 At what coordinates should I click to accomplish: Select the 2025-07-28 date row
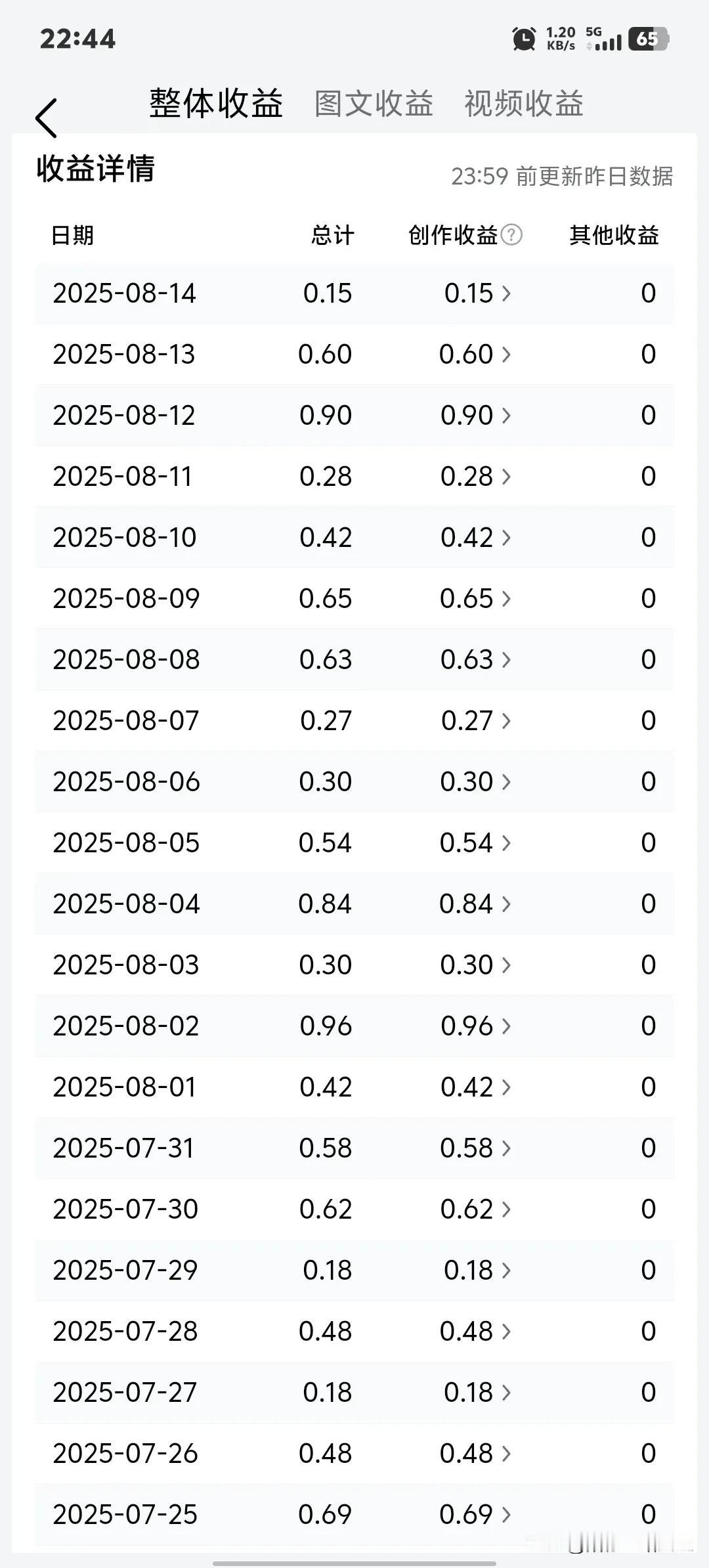click(354, 1331)
